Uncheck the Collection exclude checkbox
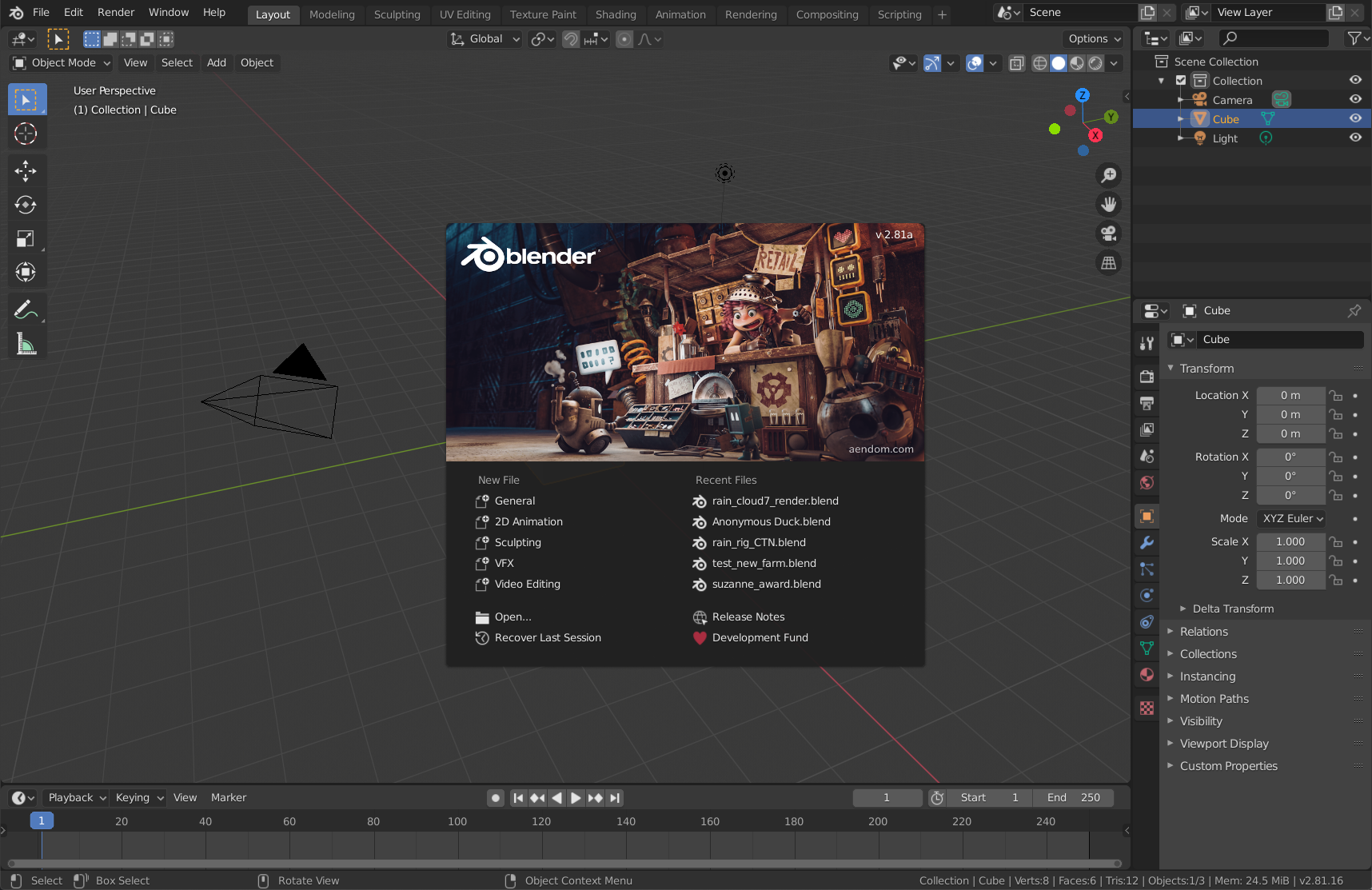Image resolution: width=1372 pixels, height=890 pixels. [1181, 81]
